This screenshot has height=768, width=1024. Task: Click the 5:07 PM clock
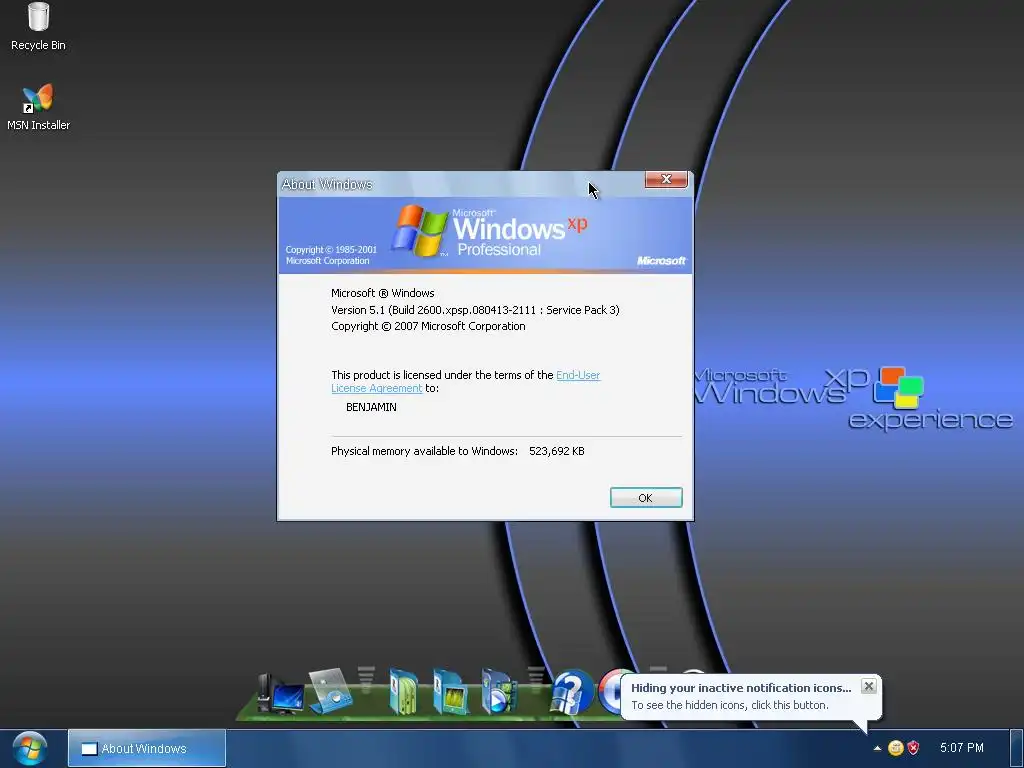[x=961, y=748]
